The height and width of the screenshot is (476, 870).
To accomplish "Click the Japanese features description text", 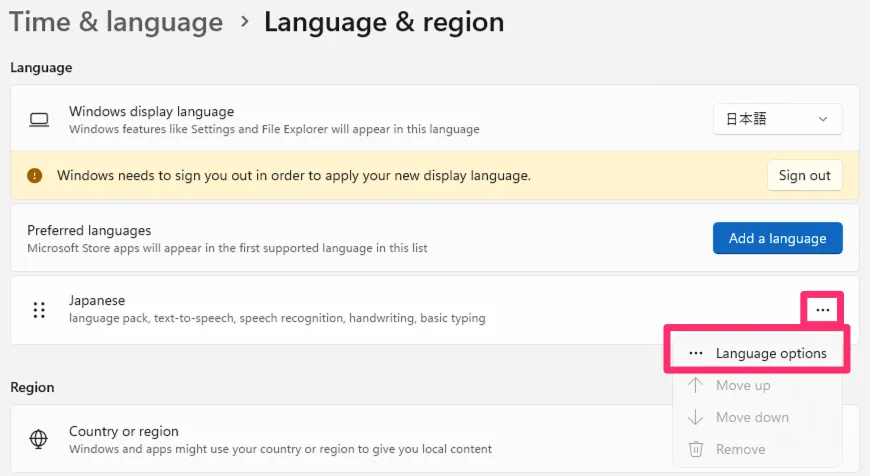I will [277, 318].
